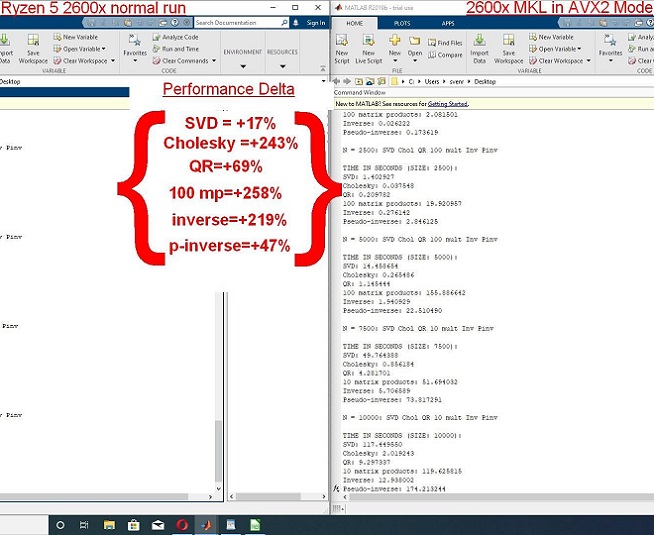
Task: Click the Sign In button
Action: 315,22
